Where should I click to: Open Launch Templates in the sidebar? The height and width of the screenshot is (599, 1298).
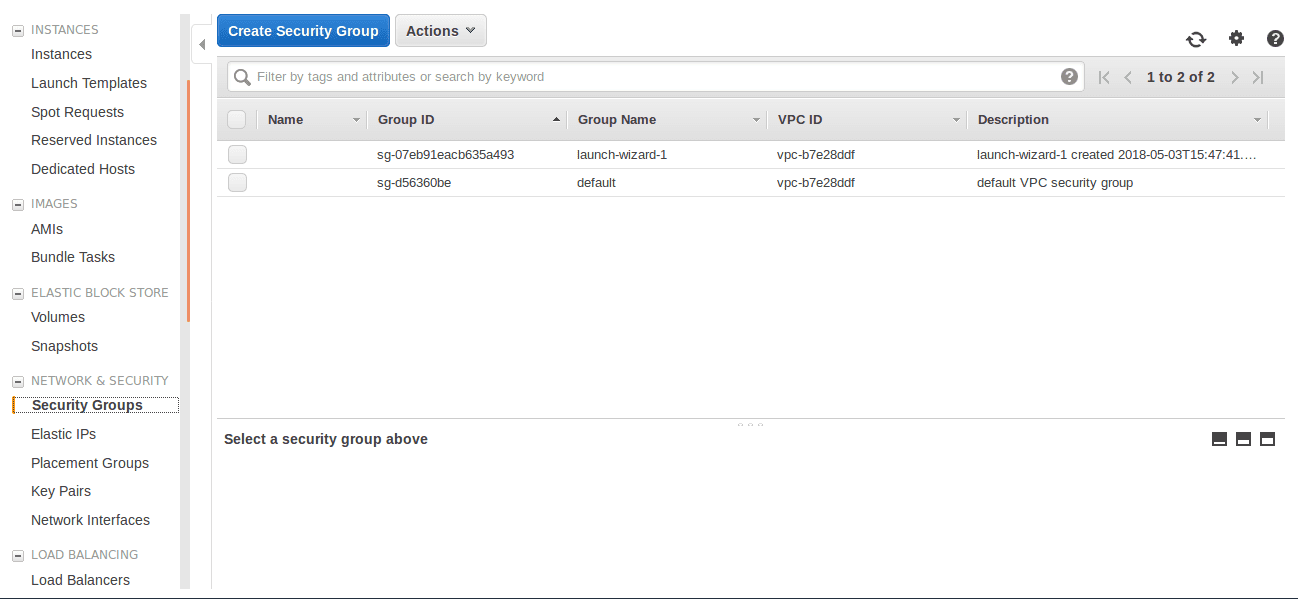click(x=89, y=83)
